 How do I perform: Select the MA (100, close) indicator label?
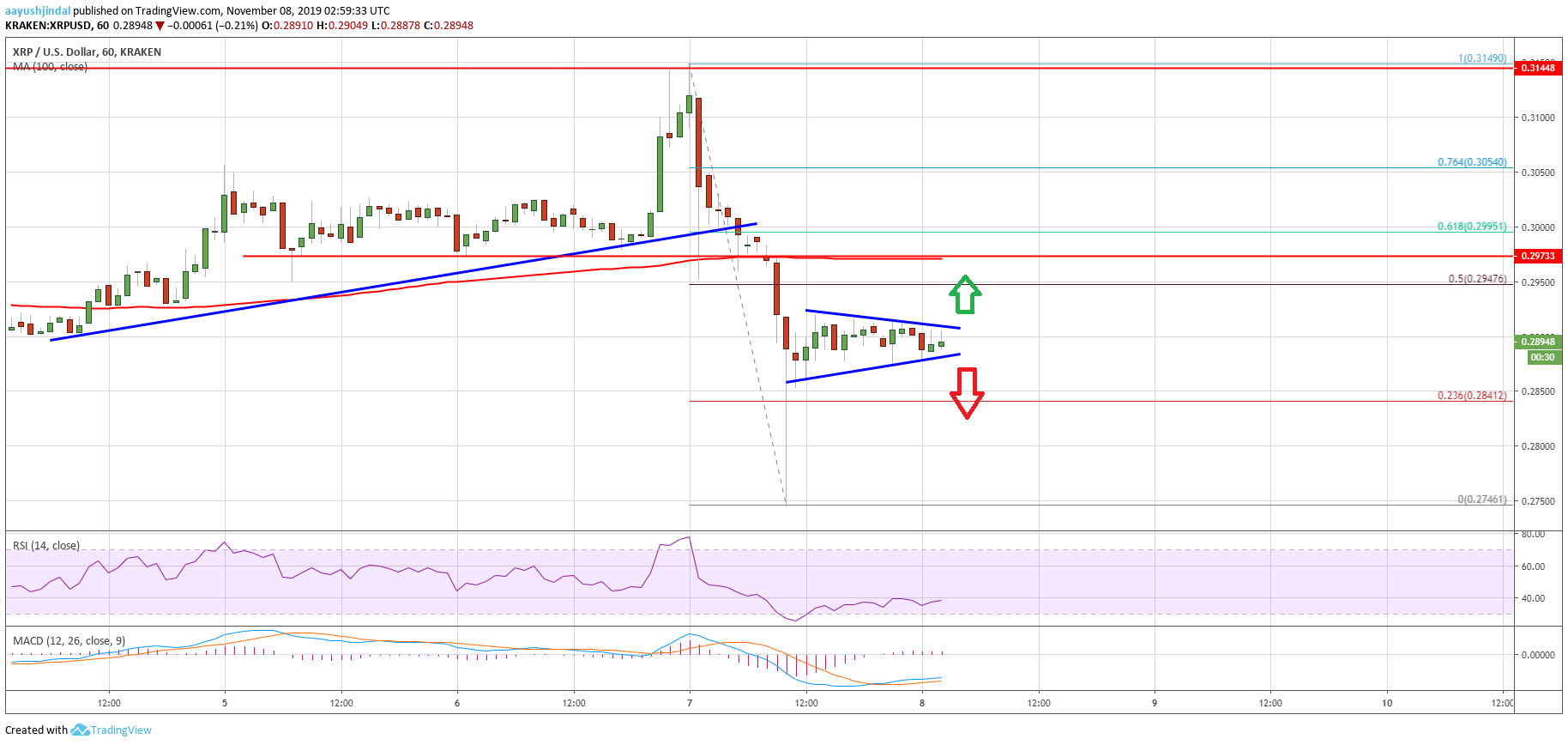50,67
